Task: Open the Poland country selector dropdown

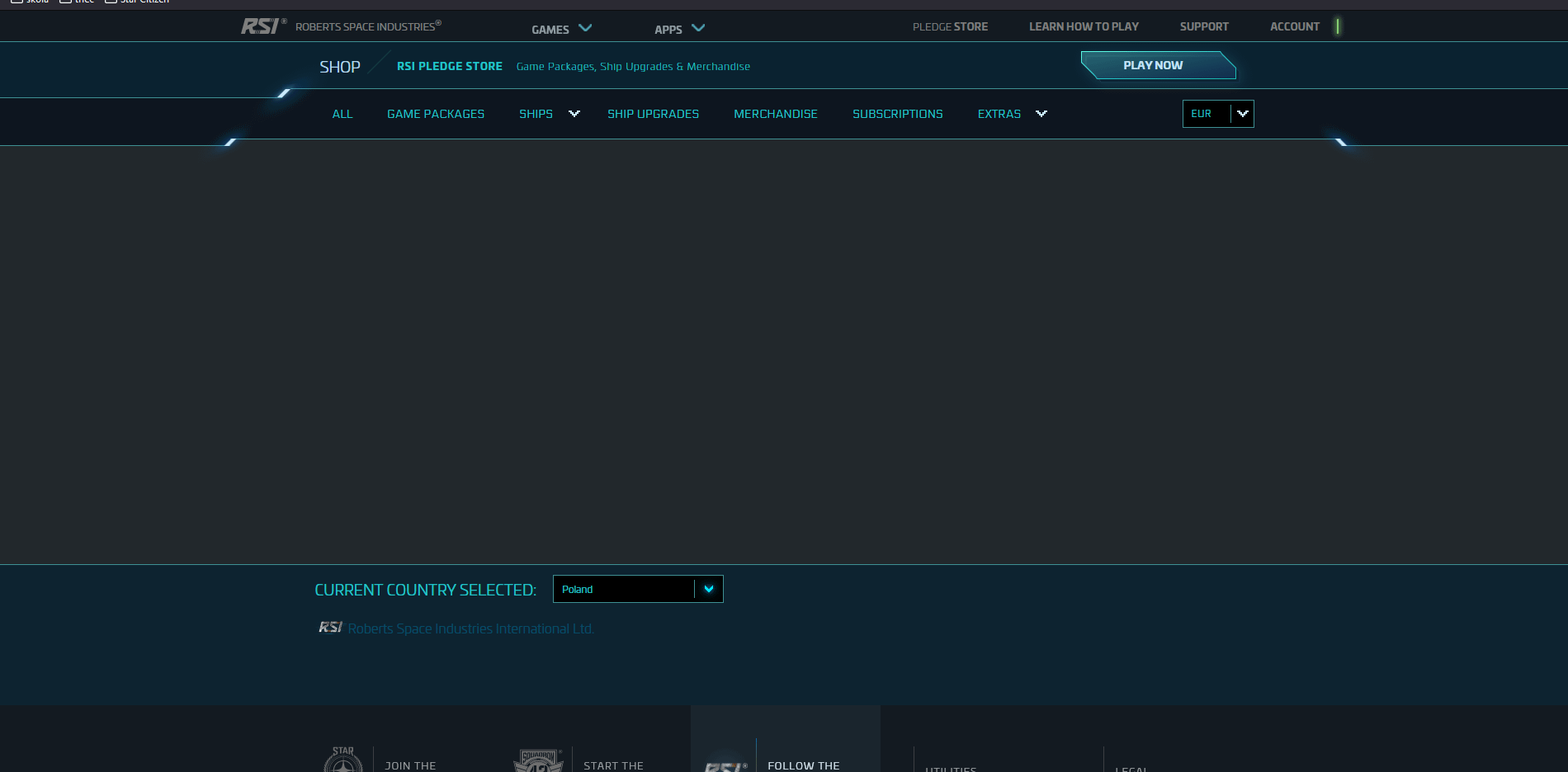Action: click(x=638, y=589)
